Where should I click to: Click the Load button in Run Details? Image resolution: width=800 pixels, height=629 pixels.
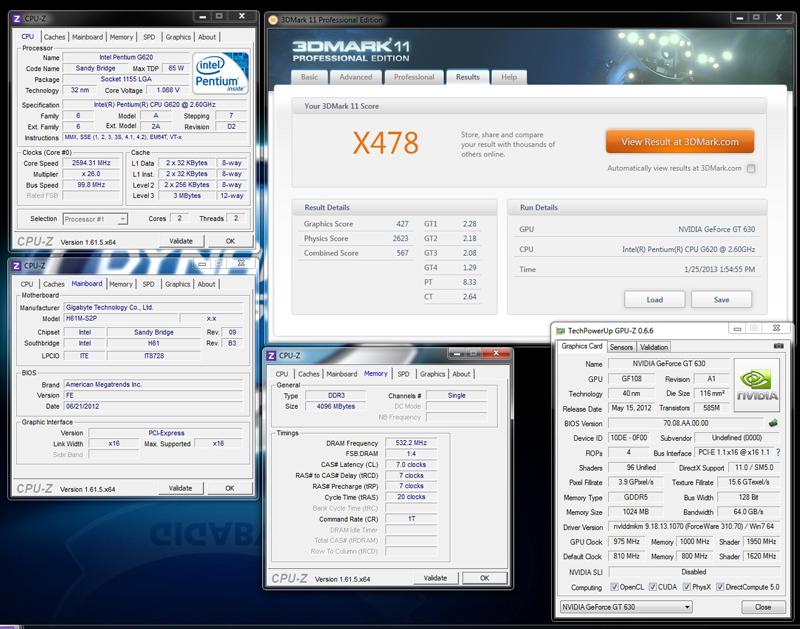[x=655, y=299]
